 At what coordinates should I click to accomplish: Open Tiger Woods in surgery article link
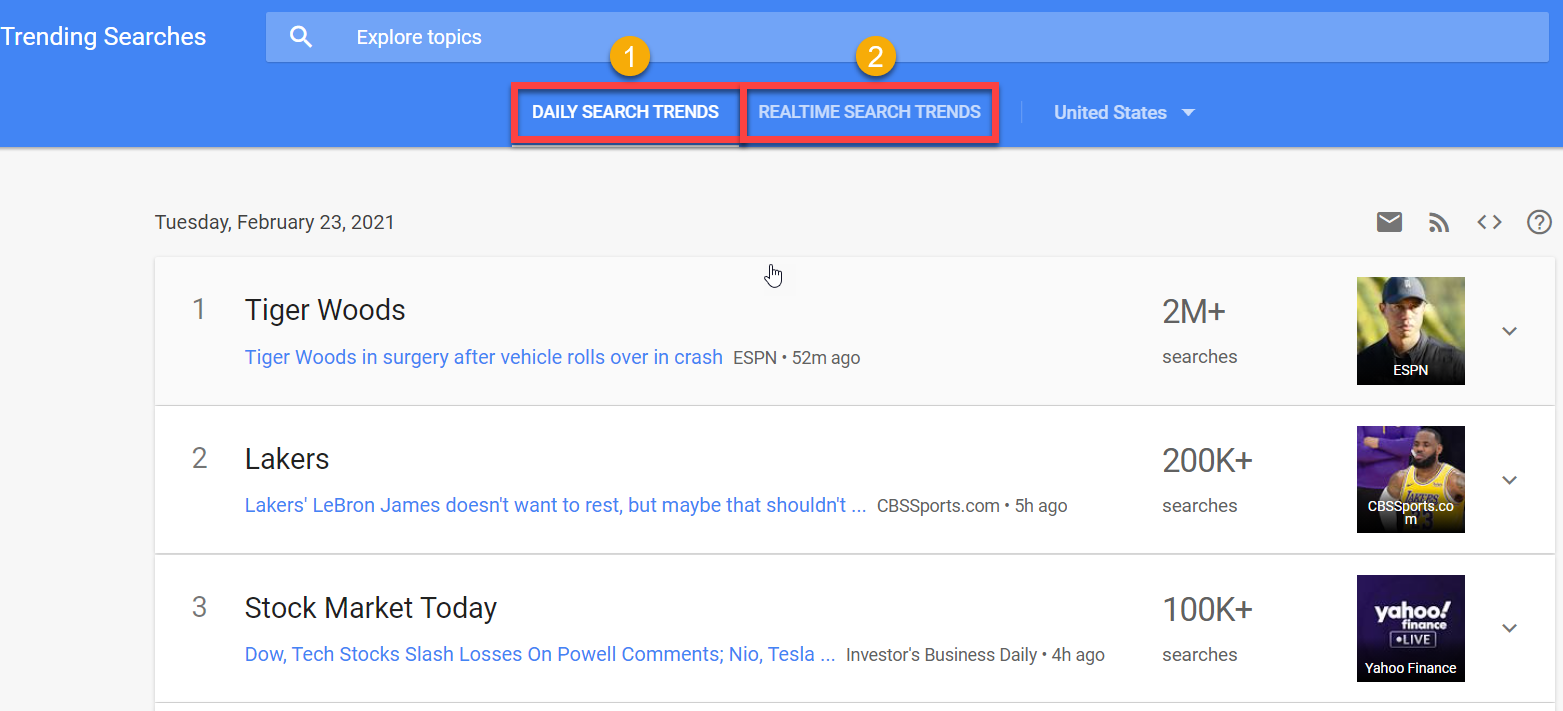(484, 357)
